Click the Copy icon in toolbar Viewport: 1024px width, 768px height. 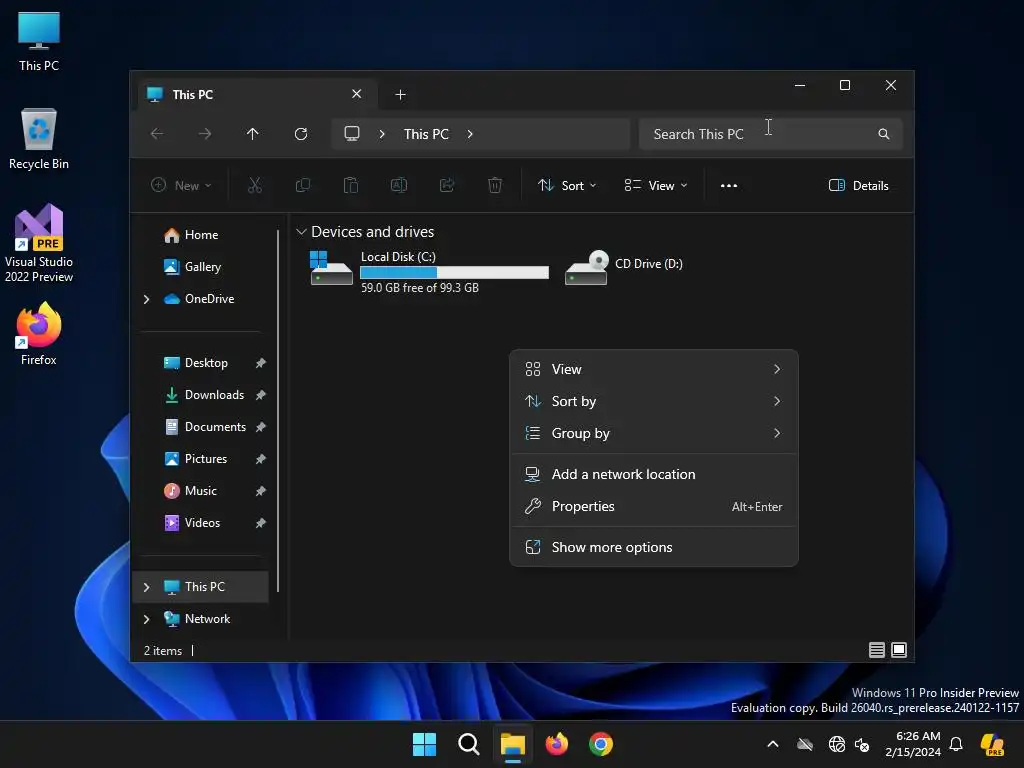point(302,185)
